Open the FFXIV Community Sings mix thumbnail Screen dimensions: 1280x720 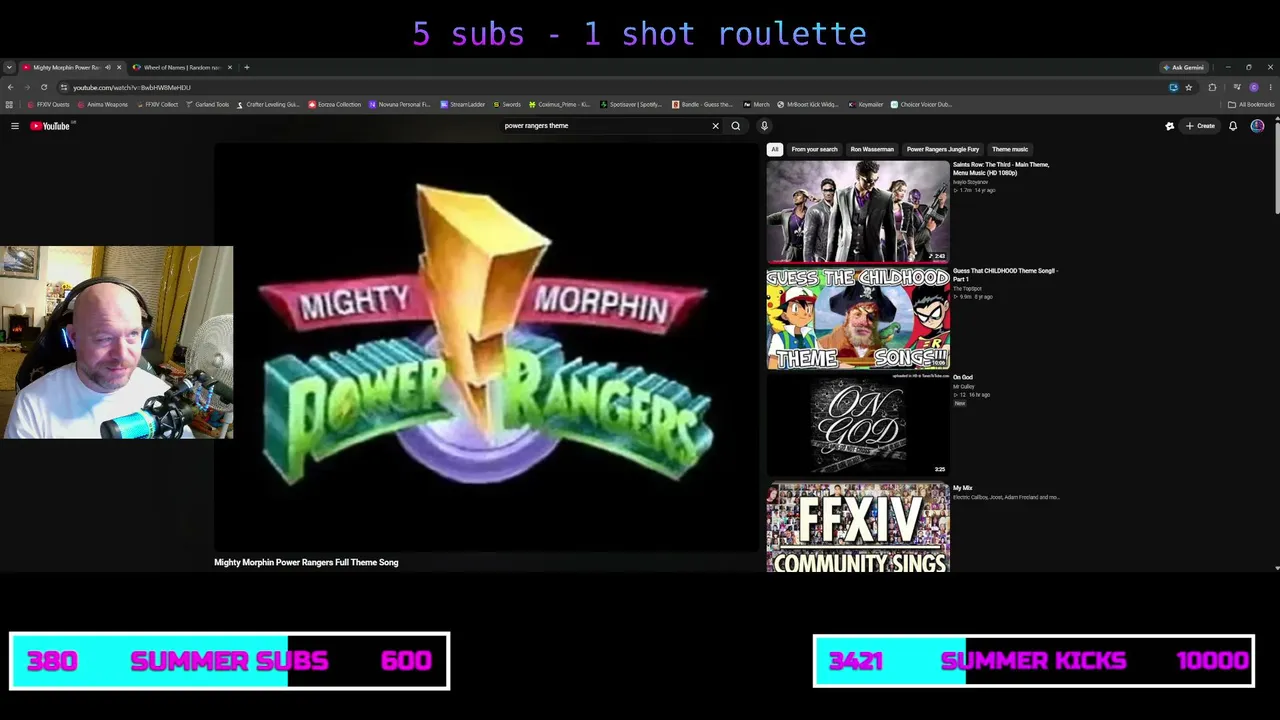(858, 527)
